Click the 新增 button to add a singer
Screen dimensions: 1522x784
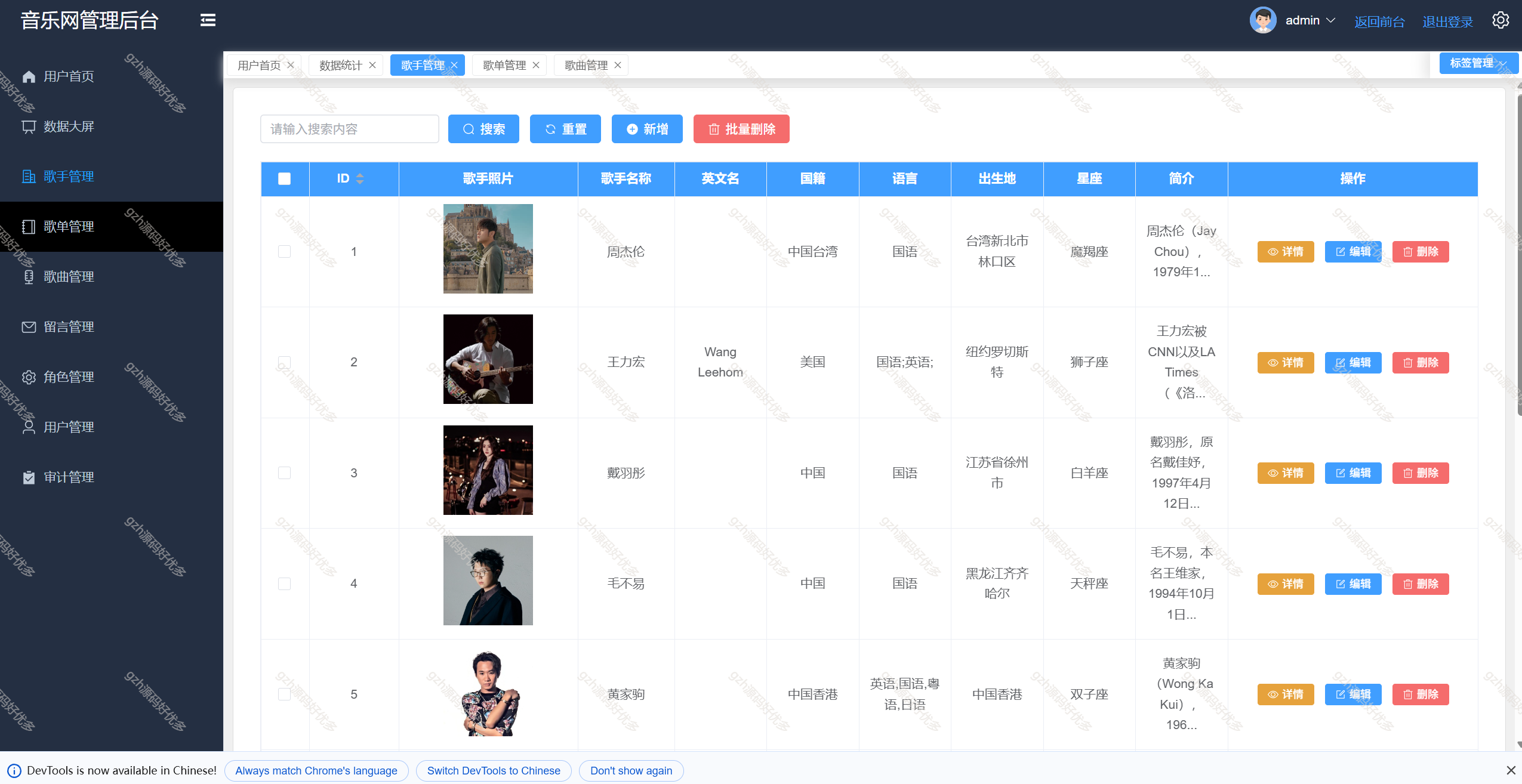pos(646,128)
